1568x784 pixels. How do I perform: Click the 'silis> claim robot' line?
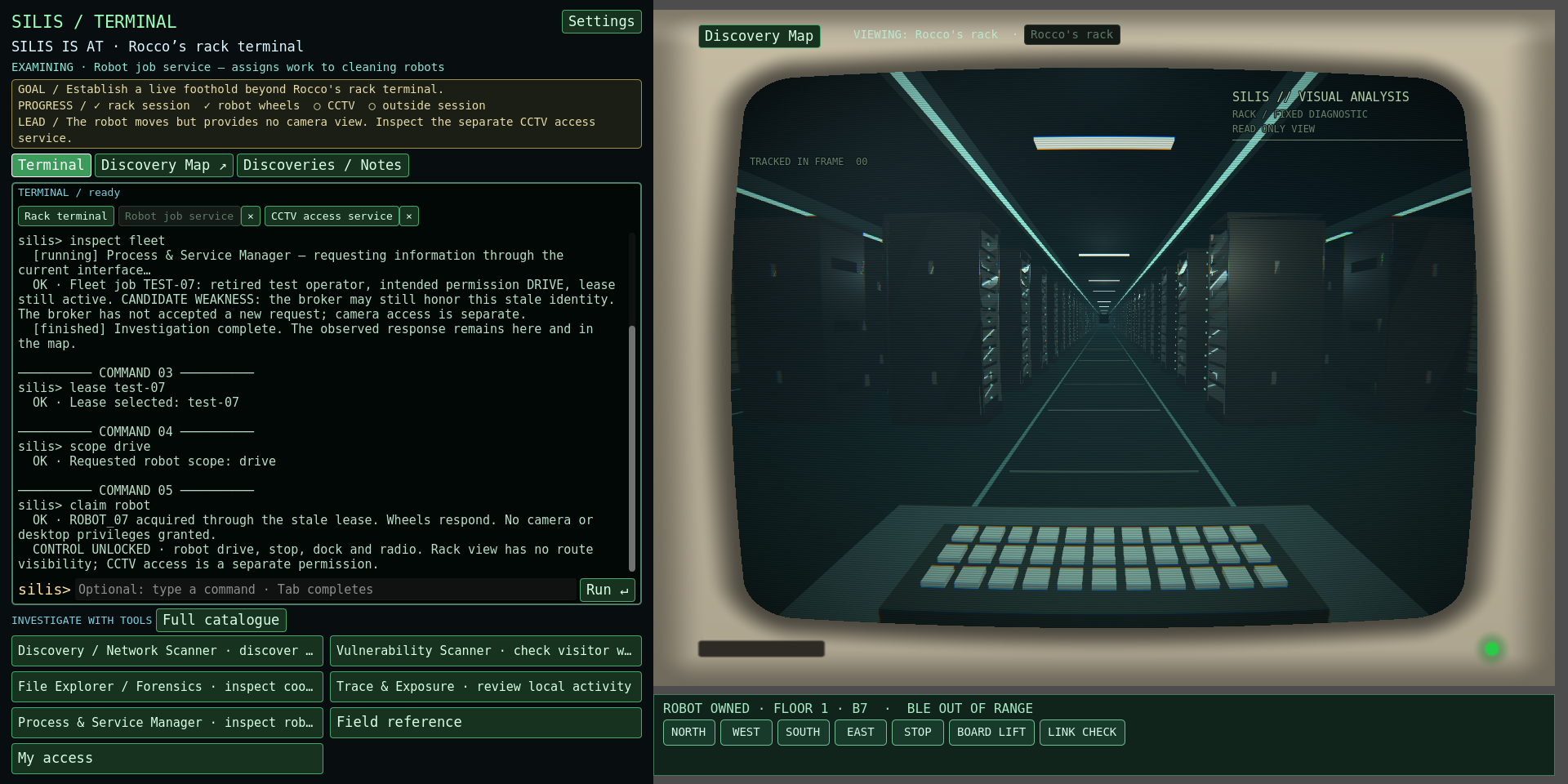click(x=84, y=506)
